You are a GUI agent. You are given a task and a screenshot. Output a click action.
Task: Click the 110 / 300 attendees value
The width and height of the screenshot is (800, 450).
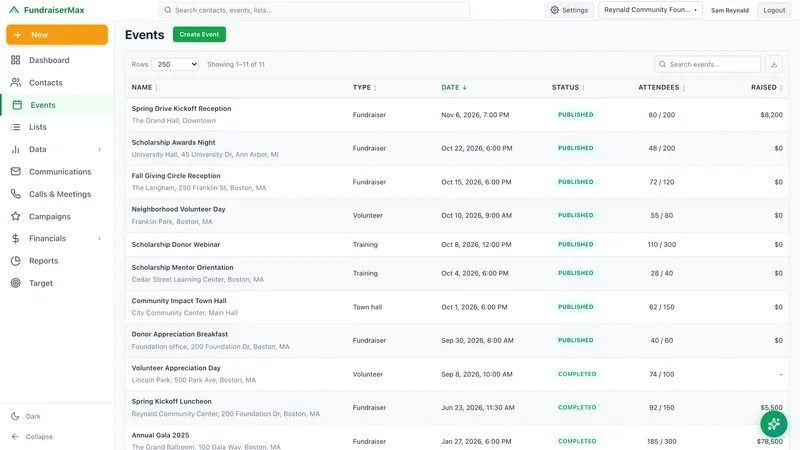[x=662, y=244]
